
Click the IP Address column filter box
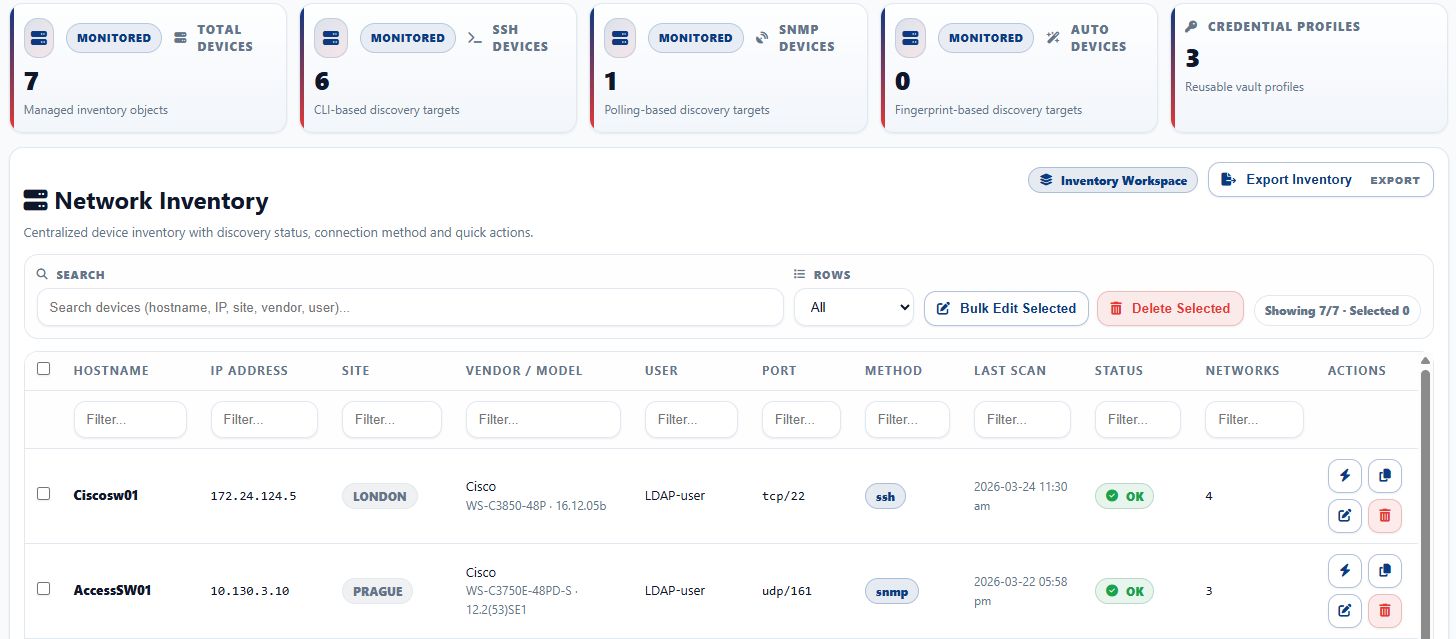[264, 420]
